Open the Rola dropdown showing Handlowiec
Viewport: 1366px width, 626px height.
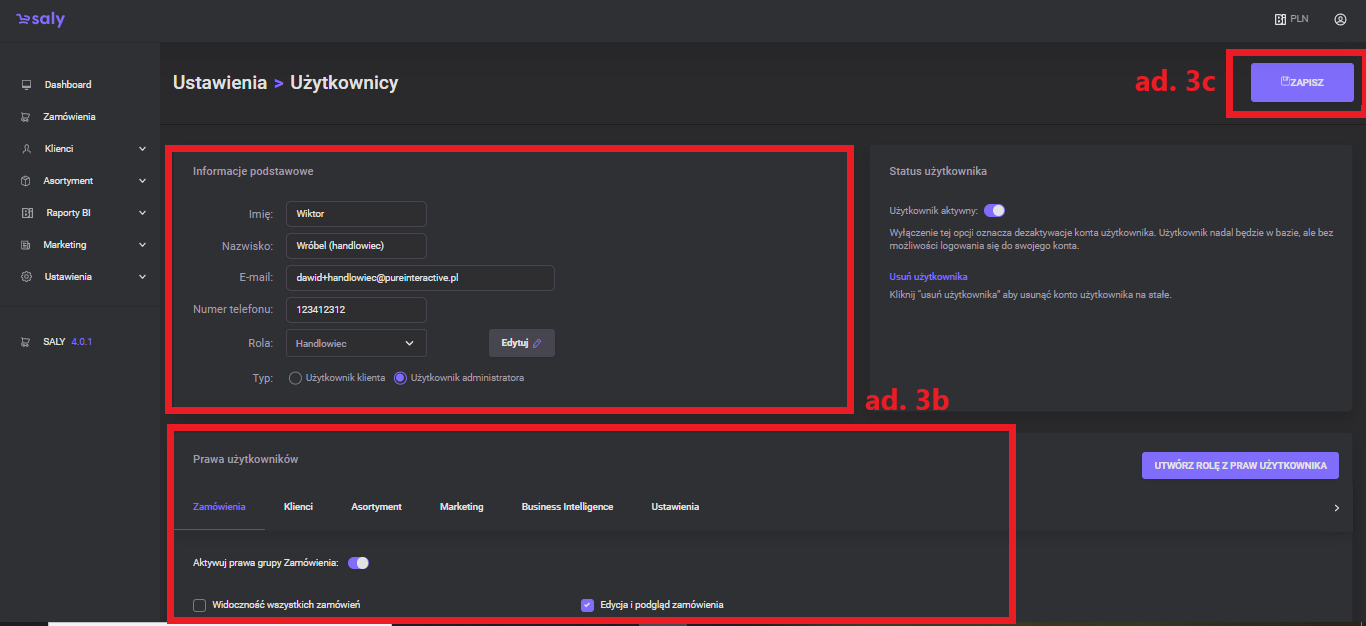pyautogui.click(x=356, y=343)
